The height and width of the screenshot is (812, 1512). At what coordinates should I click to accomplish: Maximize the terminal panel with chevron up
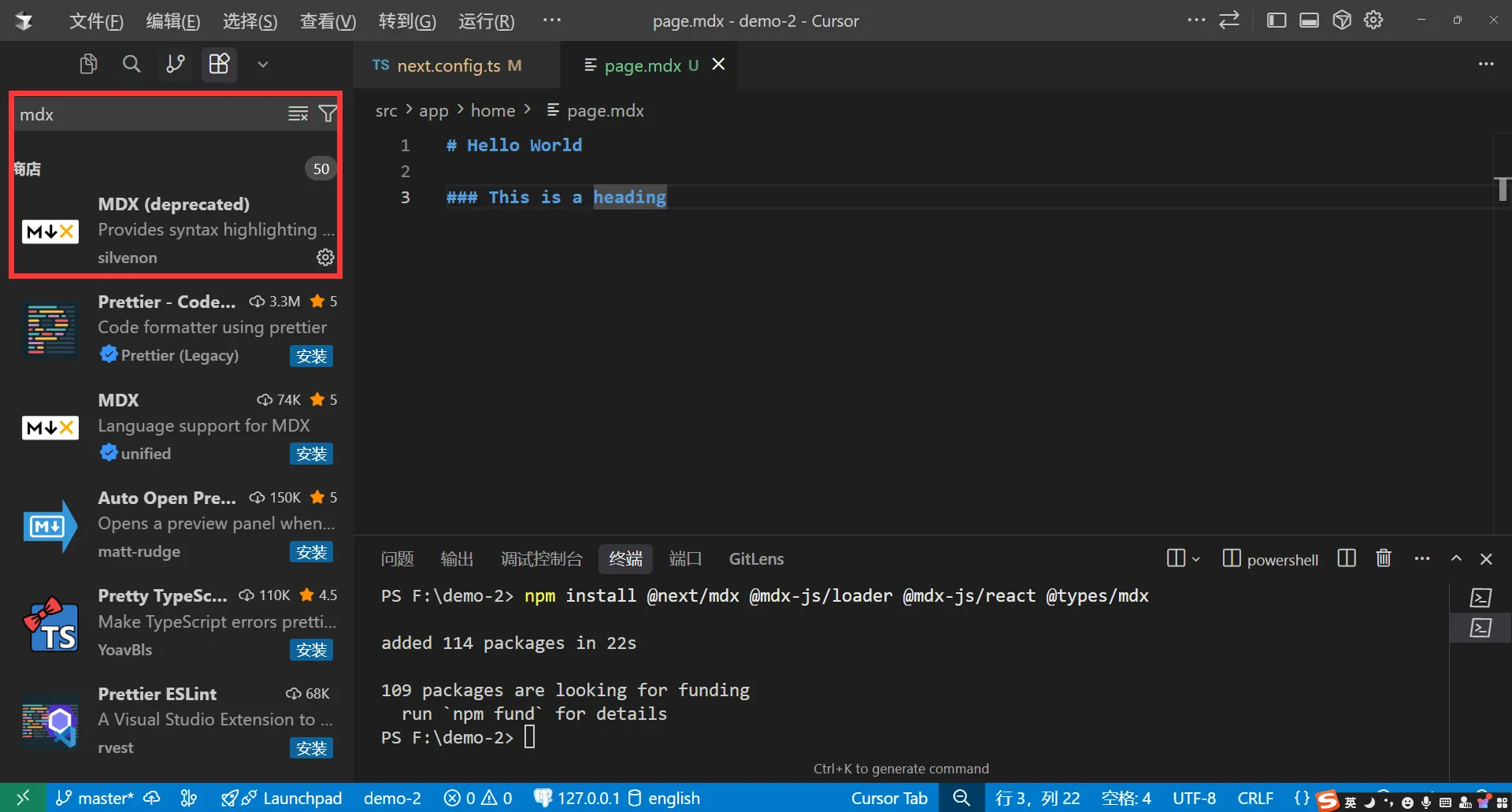point(1456,558)
